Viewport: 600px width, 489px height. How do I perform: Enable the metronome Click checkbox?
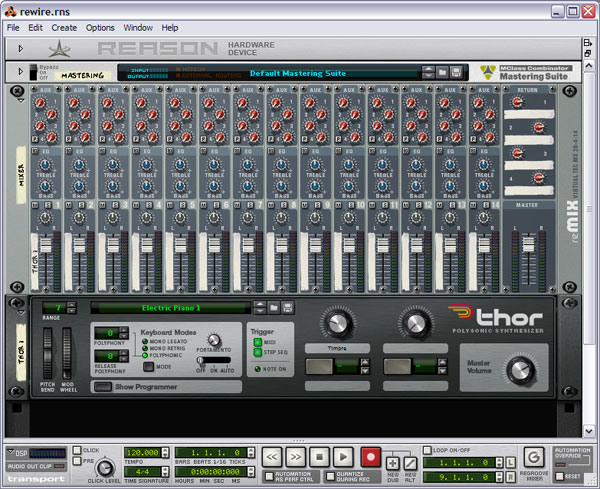click(x=78, y=450)
